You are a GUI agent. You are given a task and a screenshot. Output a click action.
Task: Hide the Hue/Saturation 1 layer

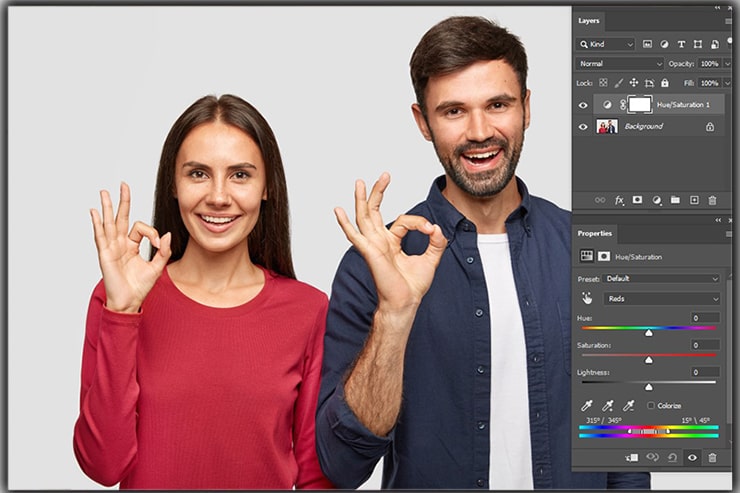point(583,105)
